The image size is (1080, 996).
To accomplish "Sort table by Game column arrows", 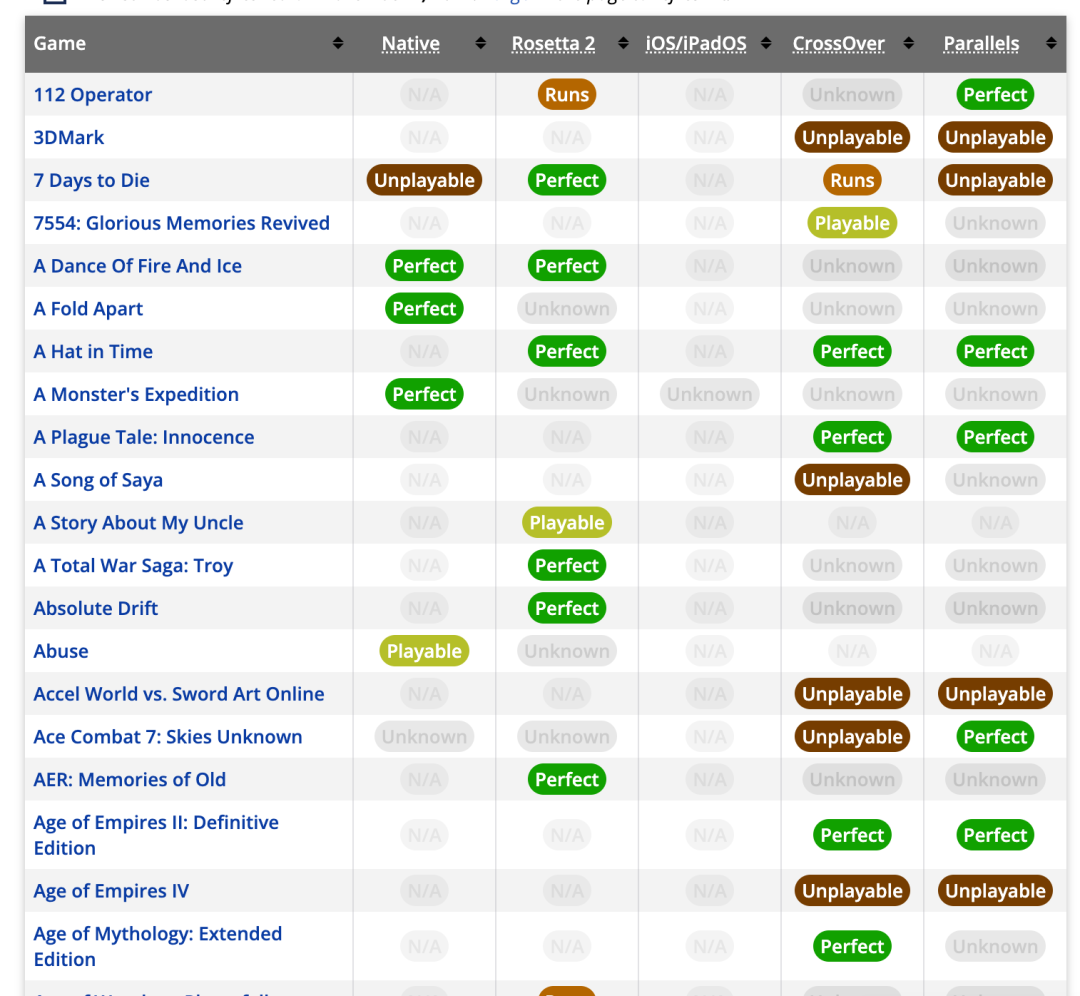I will tap(338, 43).
